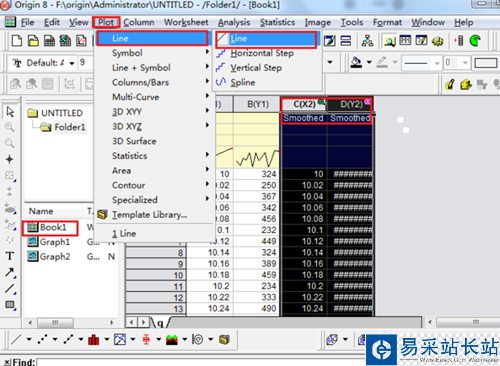The width and height of the screenshot is (500, 366).
Task: Select the Rectangle drawing tool
Action: click(x=10, y=304)
